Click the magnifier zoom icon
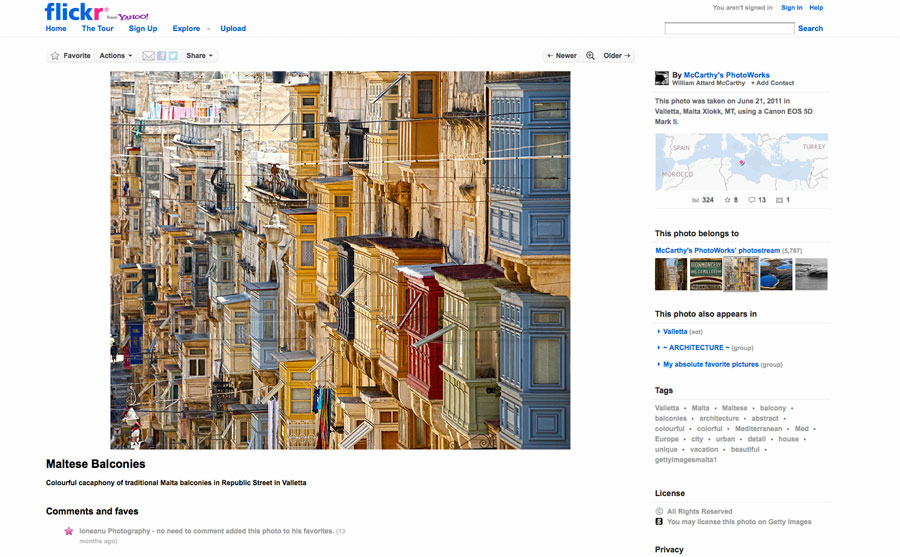 click(x=590, y=56)
